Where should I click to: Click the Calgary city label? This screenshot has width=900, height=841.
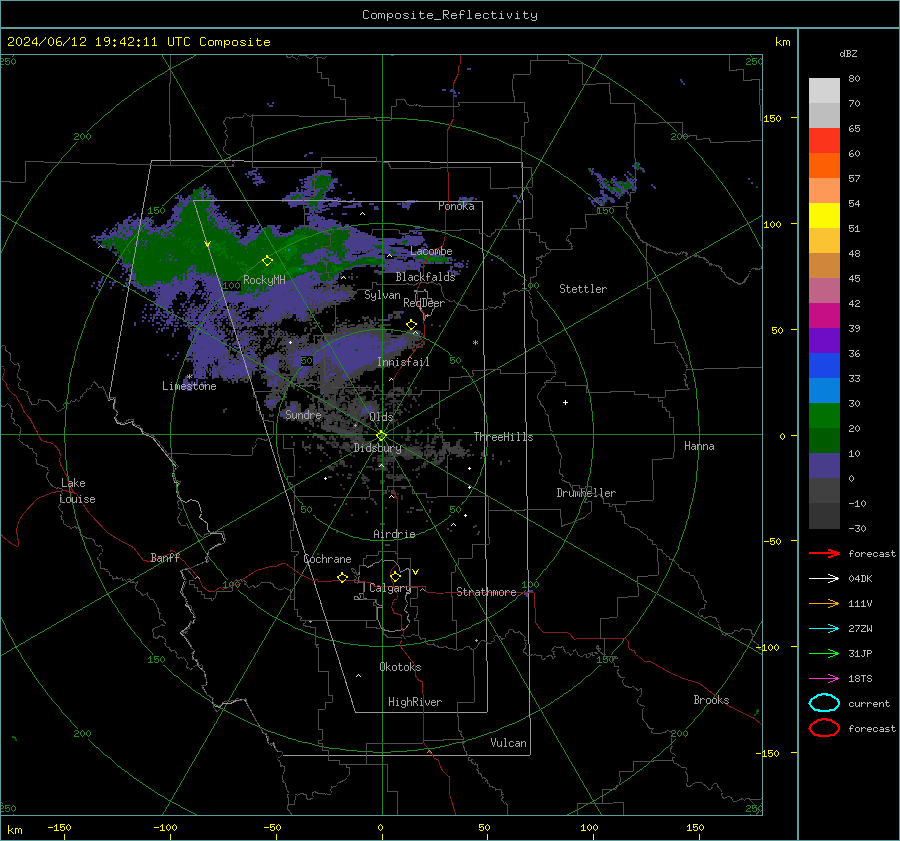[x=390, y=588]
